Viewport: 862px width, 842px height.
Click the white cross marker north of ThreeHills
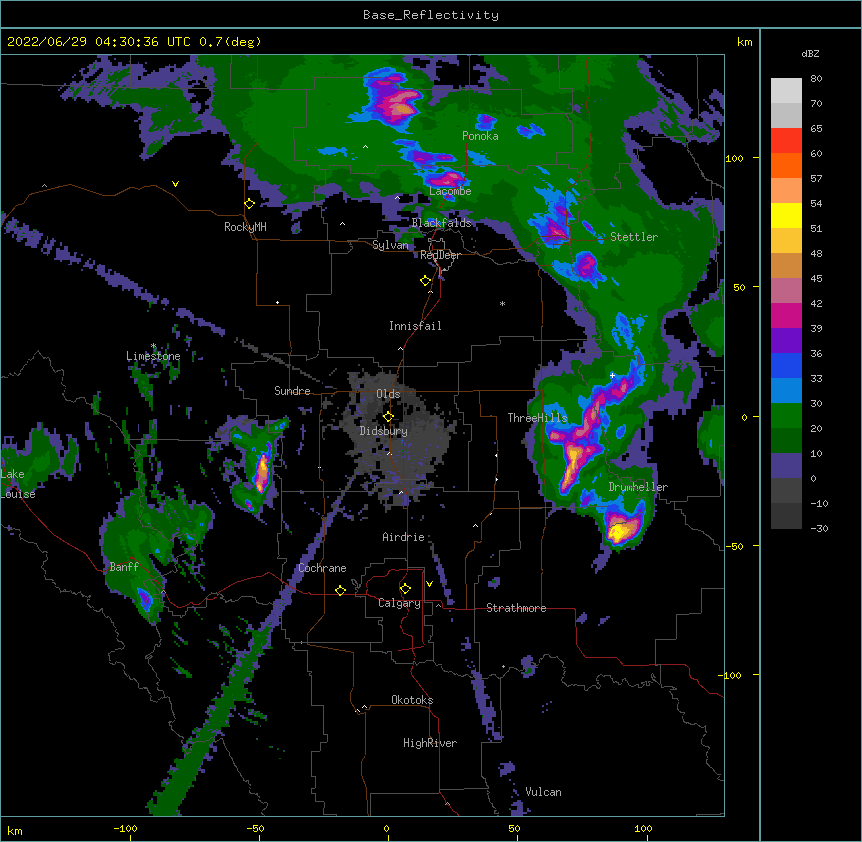(x=612, y=375)
